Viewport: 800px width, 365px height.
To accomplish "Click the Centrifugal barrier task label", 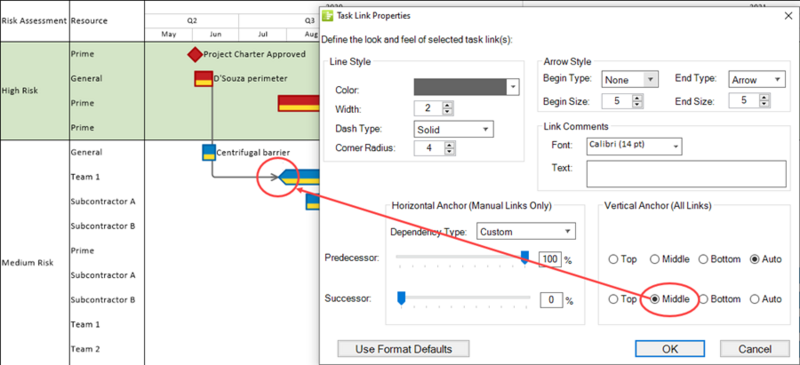I will pyautogui.click(x=254, y=152).
